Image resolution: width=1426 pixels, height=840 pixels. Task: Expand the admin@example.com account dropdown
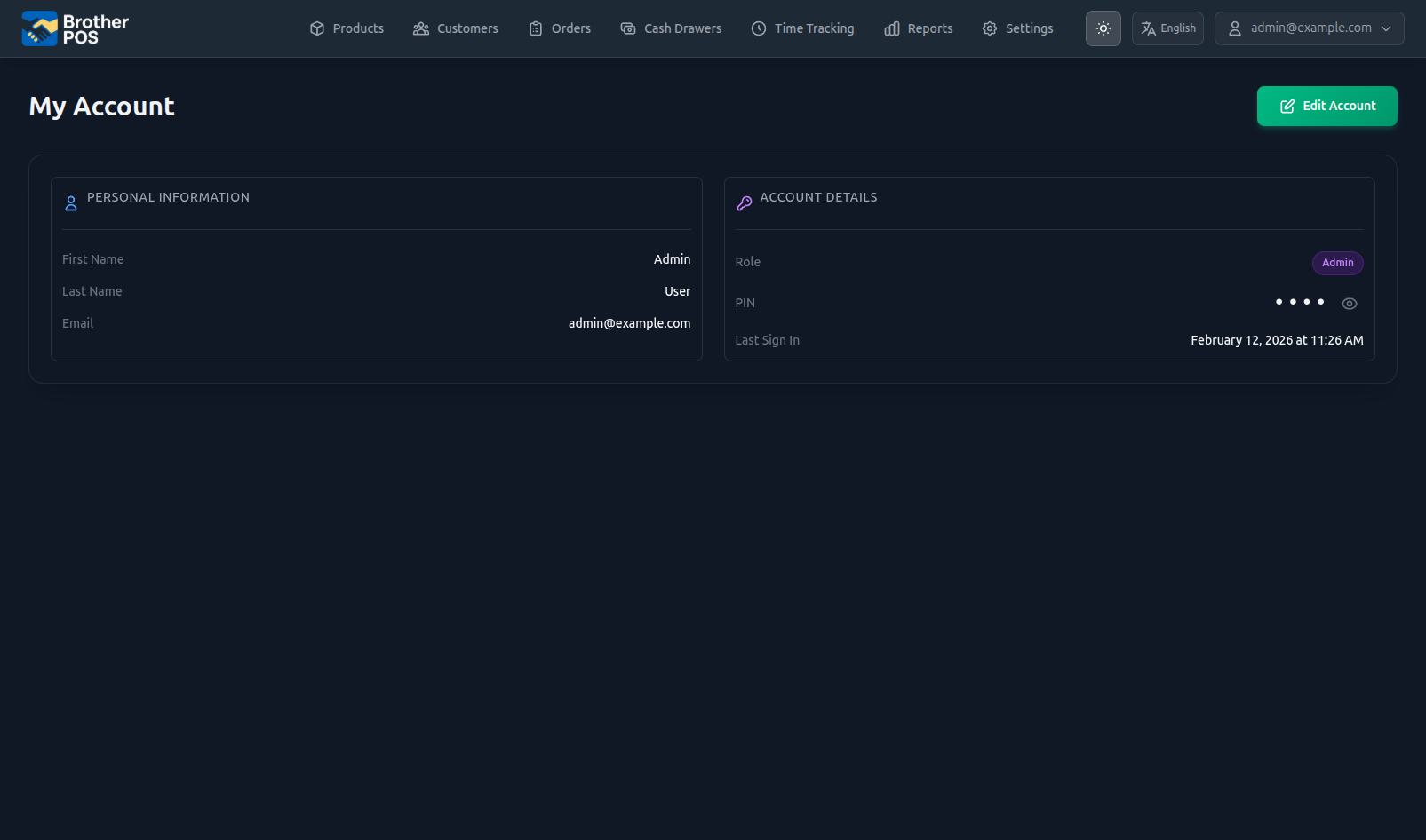coord(1388,28)
